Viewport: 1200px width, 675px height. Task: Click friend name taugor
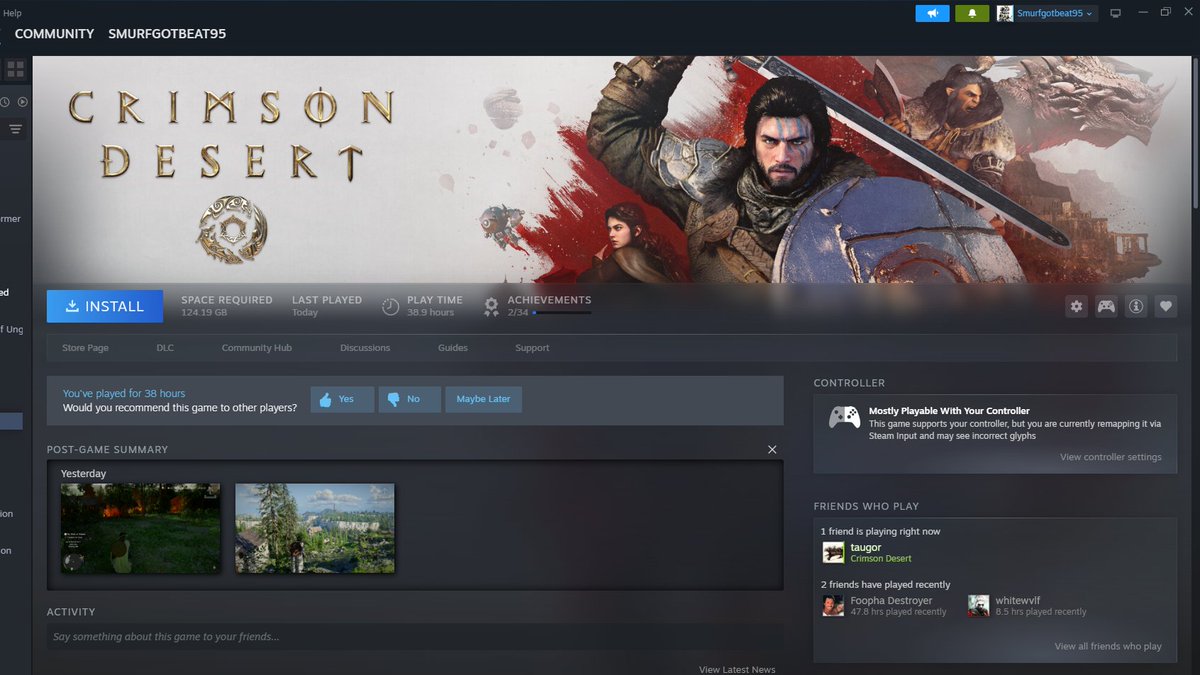[866, 547]
